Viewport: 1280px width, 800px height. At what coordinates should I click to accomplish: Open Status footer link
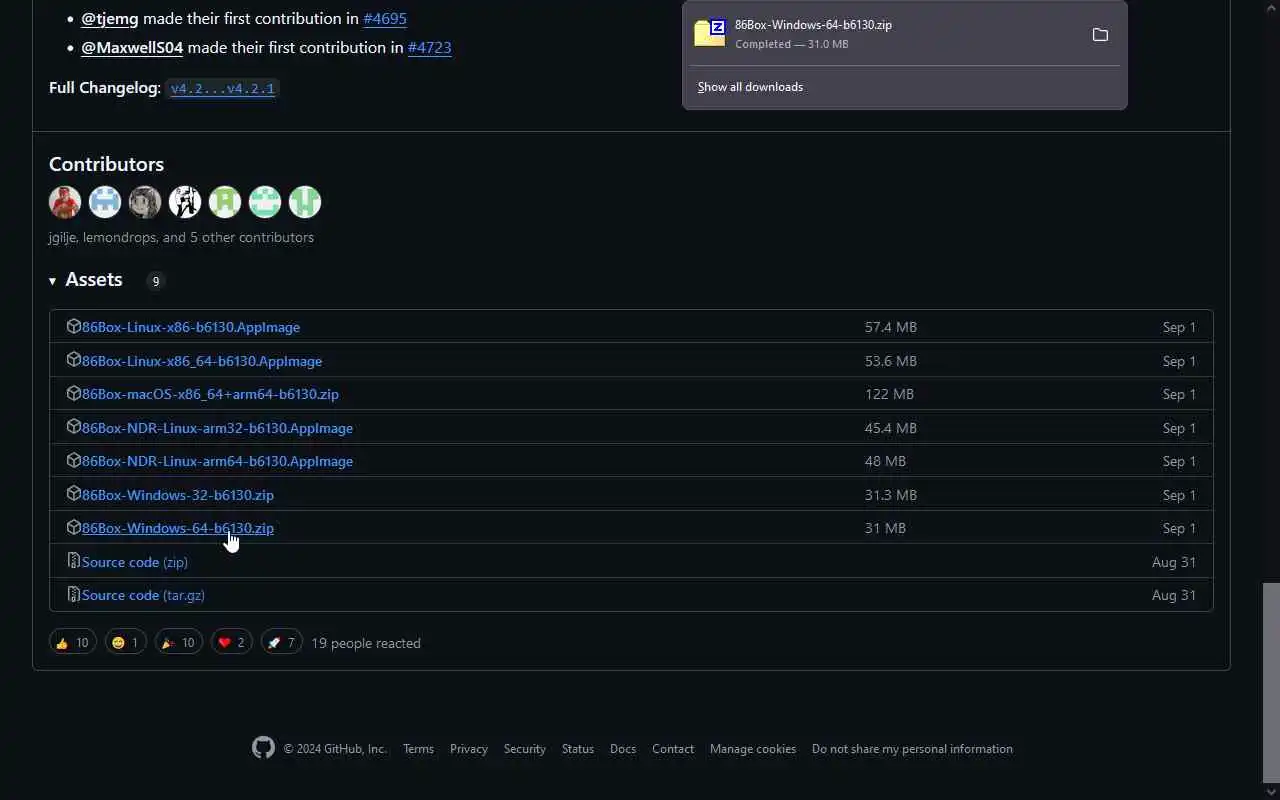[578, 749]
